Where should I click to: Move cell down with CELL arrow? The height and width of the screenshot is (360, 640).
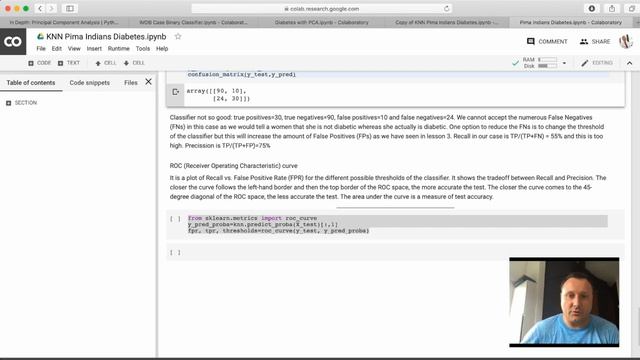134,63
